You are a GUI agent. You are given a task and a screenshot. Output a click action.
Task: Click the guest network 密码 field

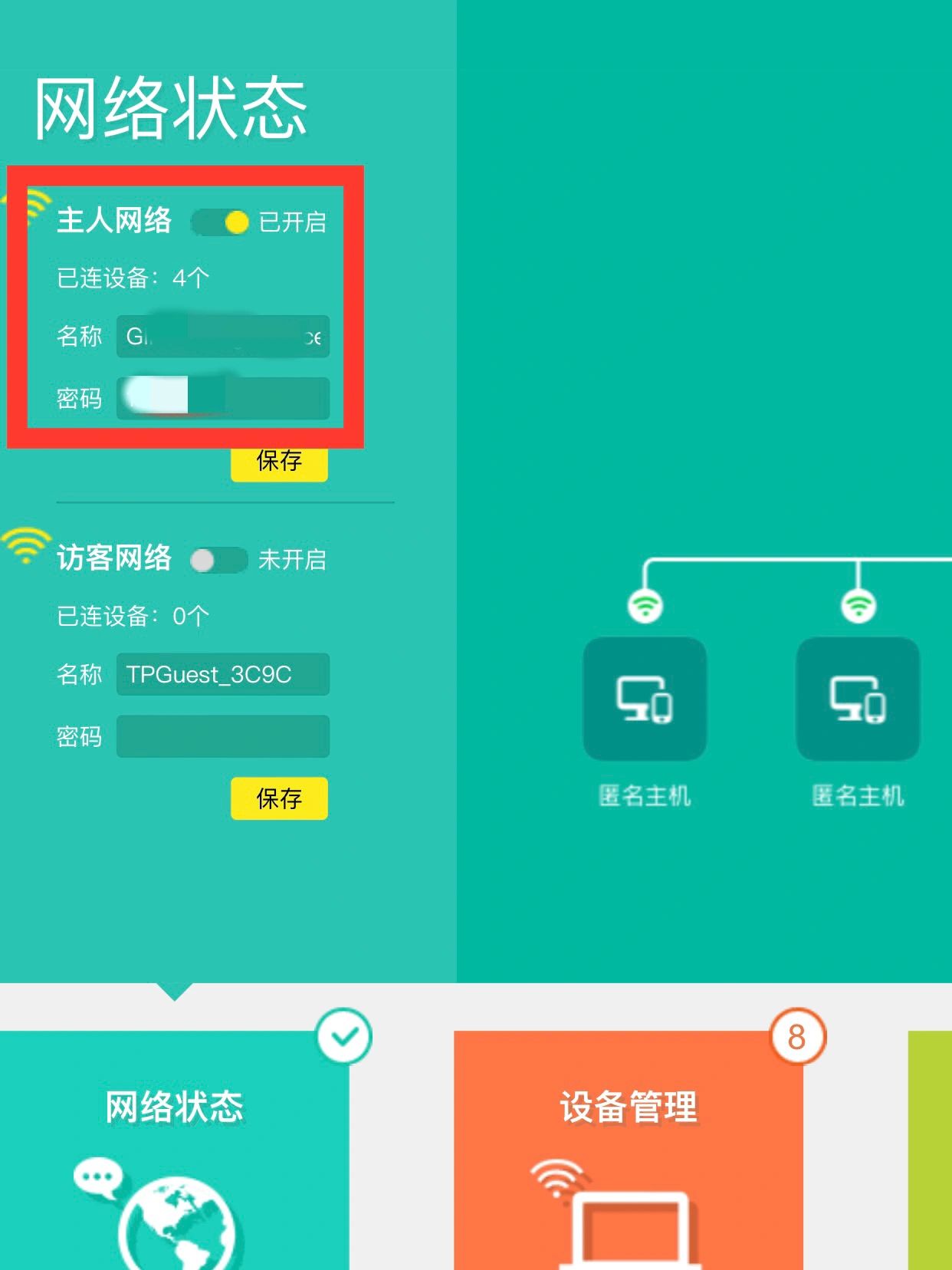(223, 736)
